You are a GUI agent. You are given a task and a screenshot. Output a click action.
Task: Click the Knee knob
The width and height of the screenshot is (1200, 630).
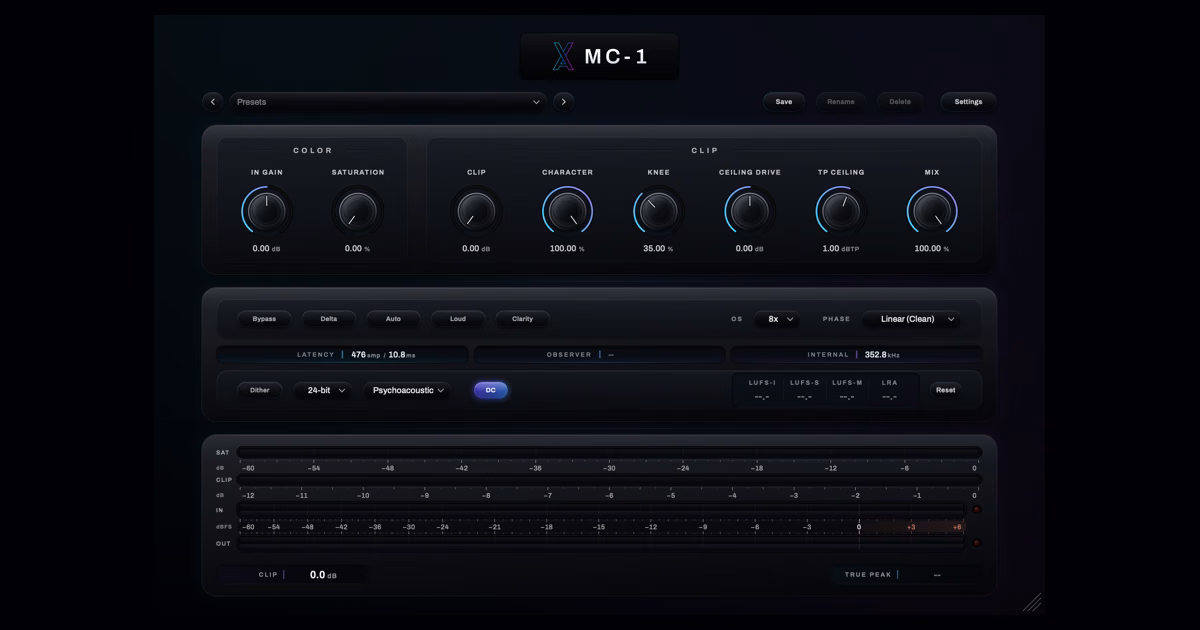[658, 211]
